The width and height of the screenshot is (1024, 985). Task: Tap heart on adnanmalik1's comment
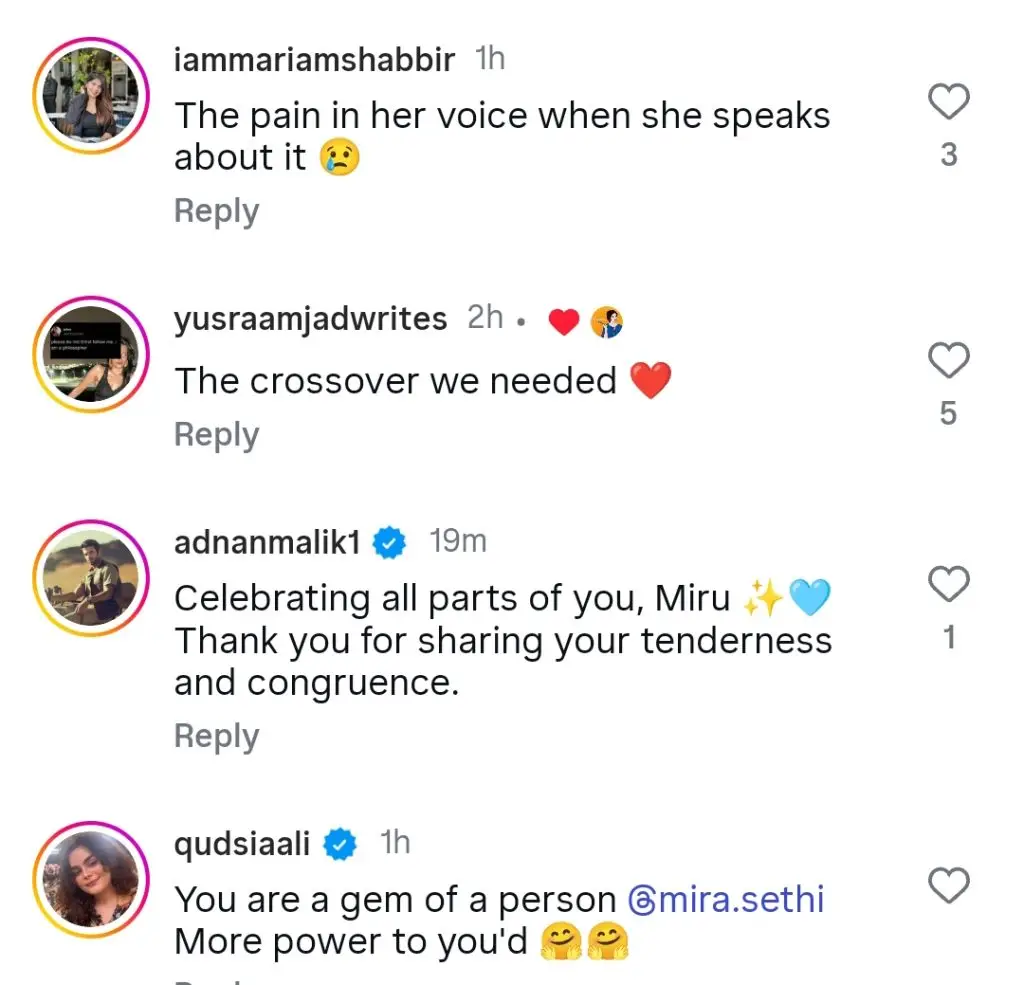point(949,584)
